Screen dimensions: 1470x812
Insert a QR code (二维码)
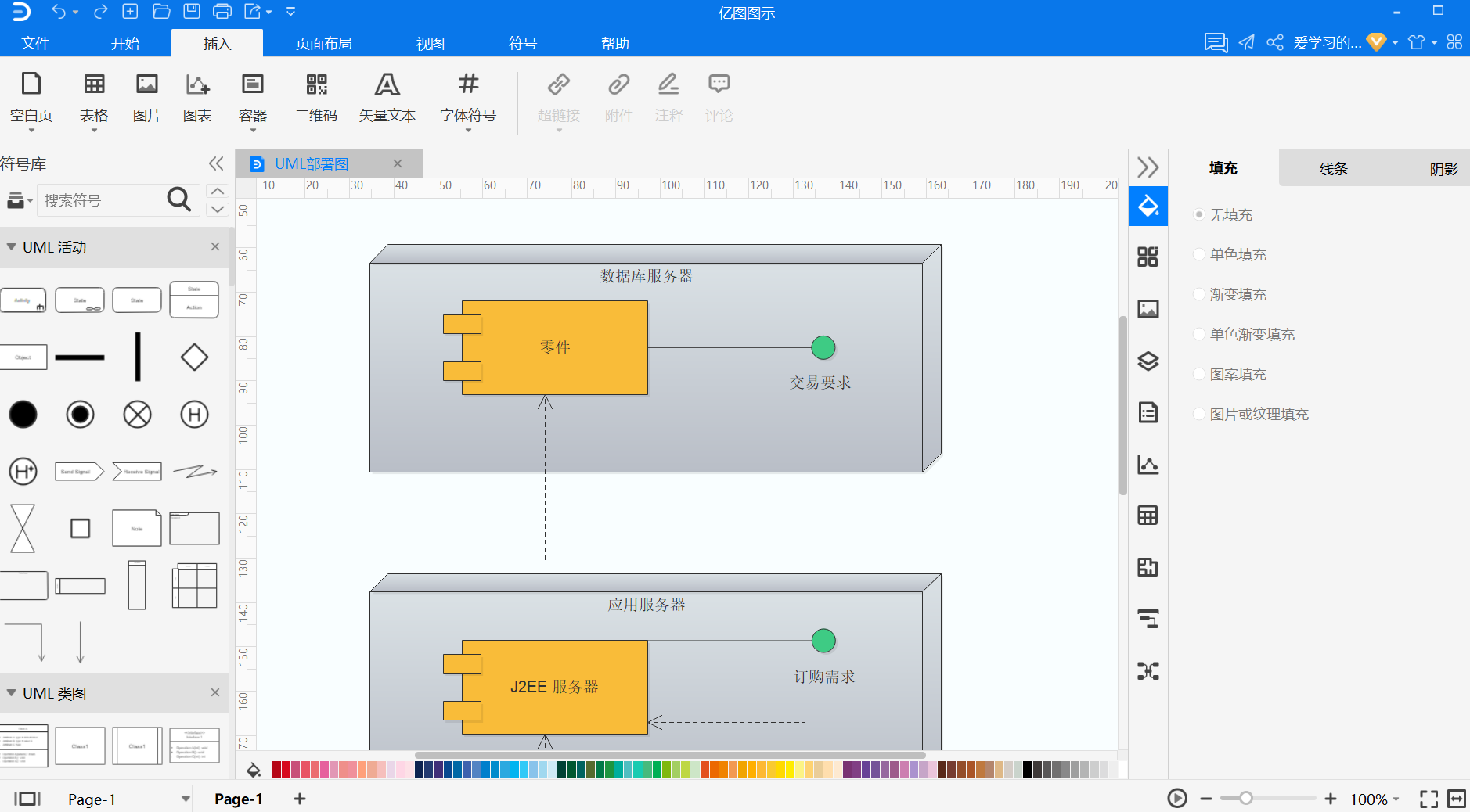click(316, 99)
